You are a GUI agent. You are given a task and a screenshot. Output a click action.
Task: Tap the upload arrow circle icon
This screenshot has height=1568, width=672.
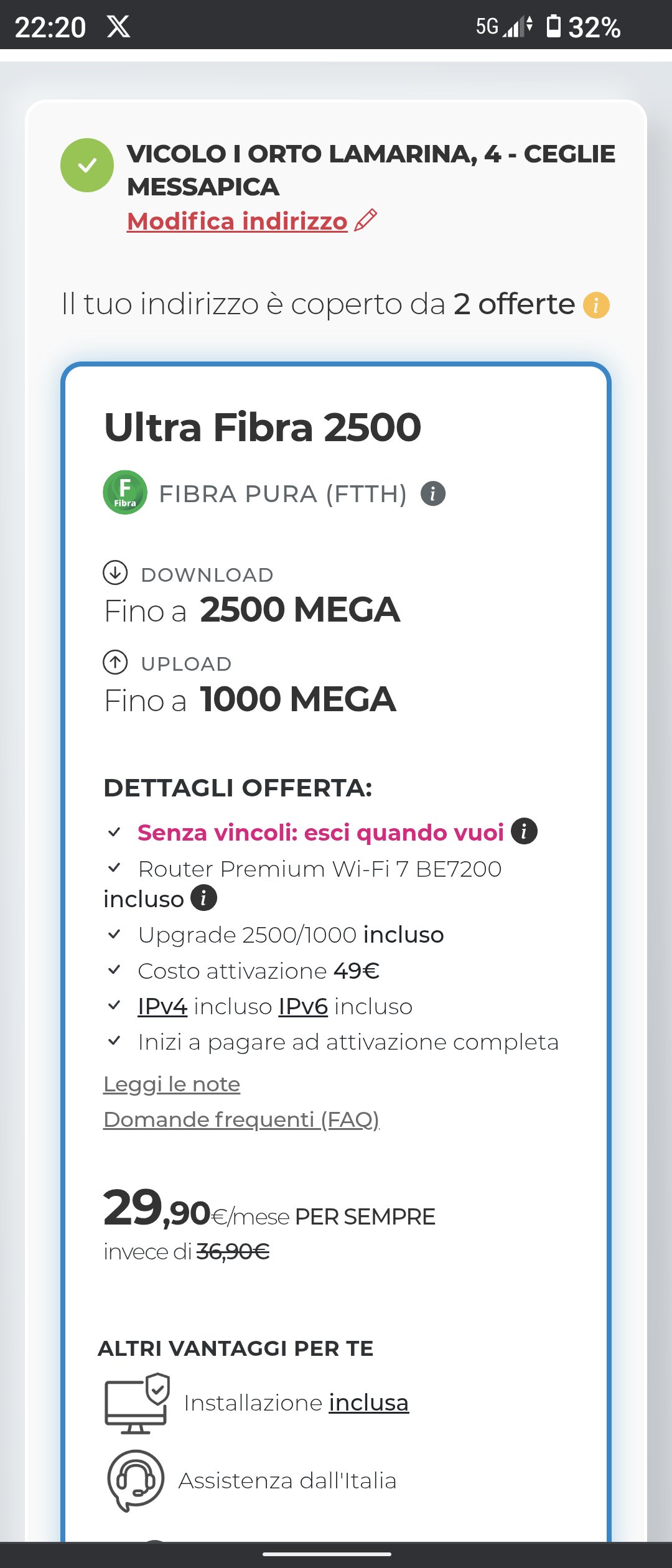tap(115, 662)
